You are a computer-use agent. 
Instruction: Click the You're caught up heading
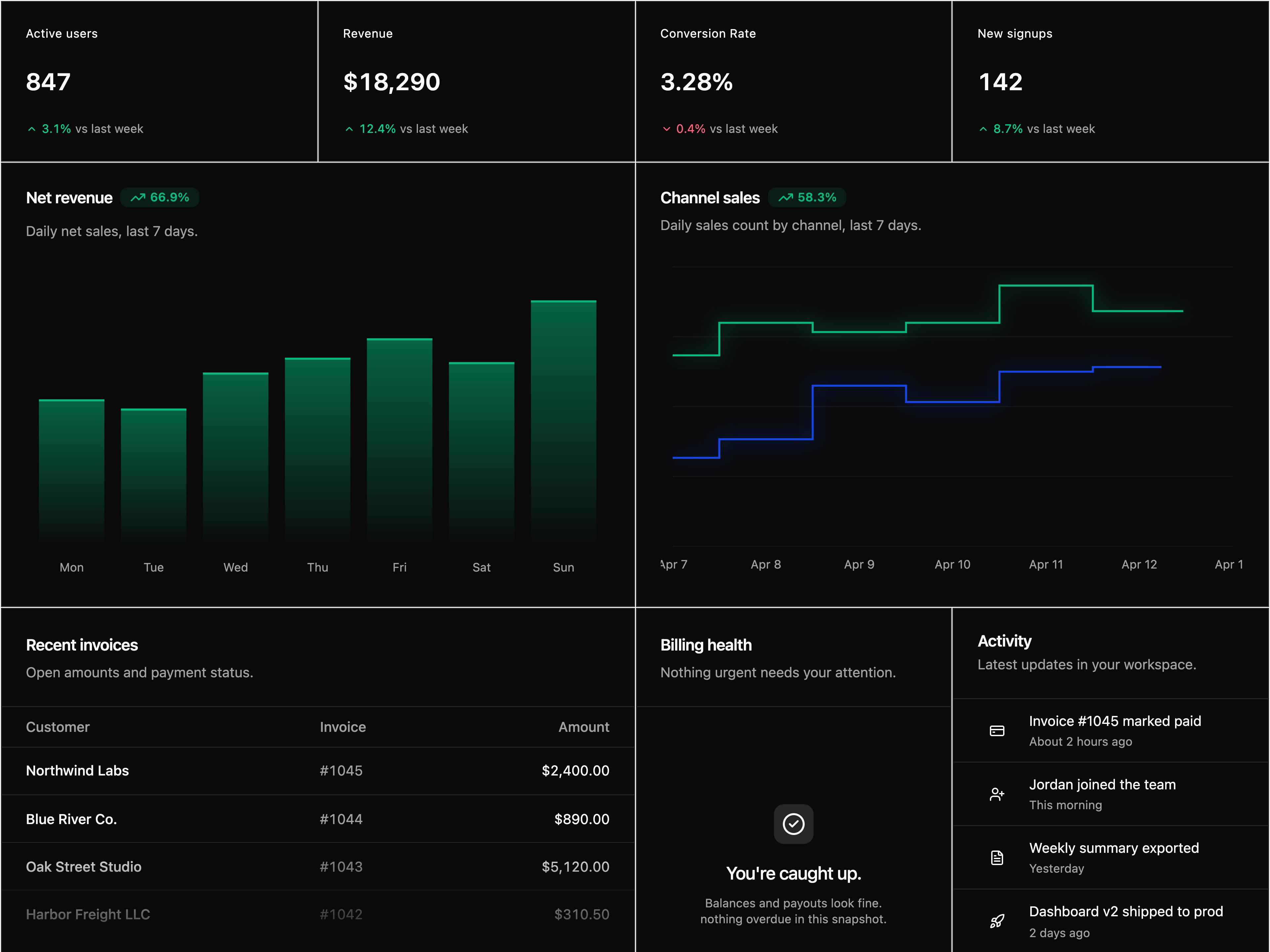click(793, 873)
